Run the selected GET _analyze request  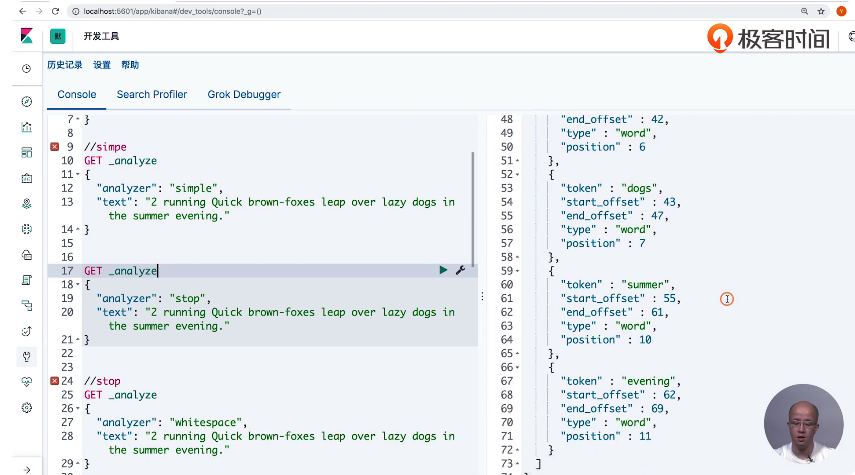click(444, 270)
